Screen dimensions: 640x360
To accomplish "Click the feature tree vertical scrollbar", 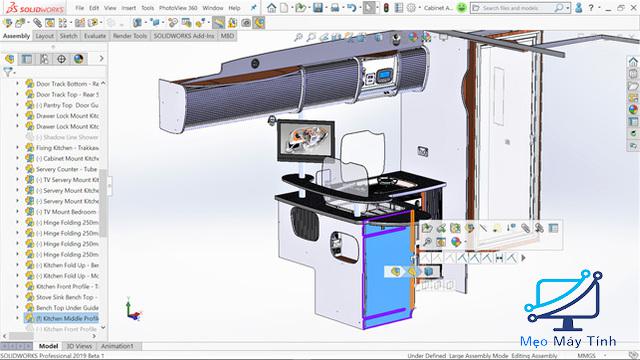I will click(x=103, y=203).
